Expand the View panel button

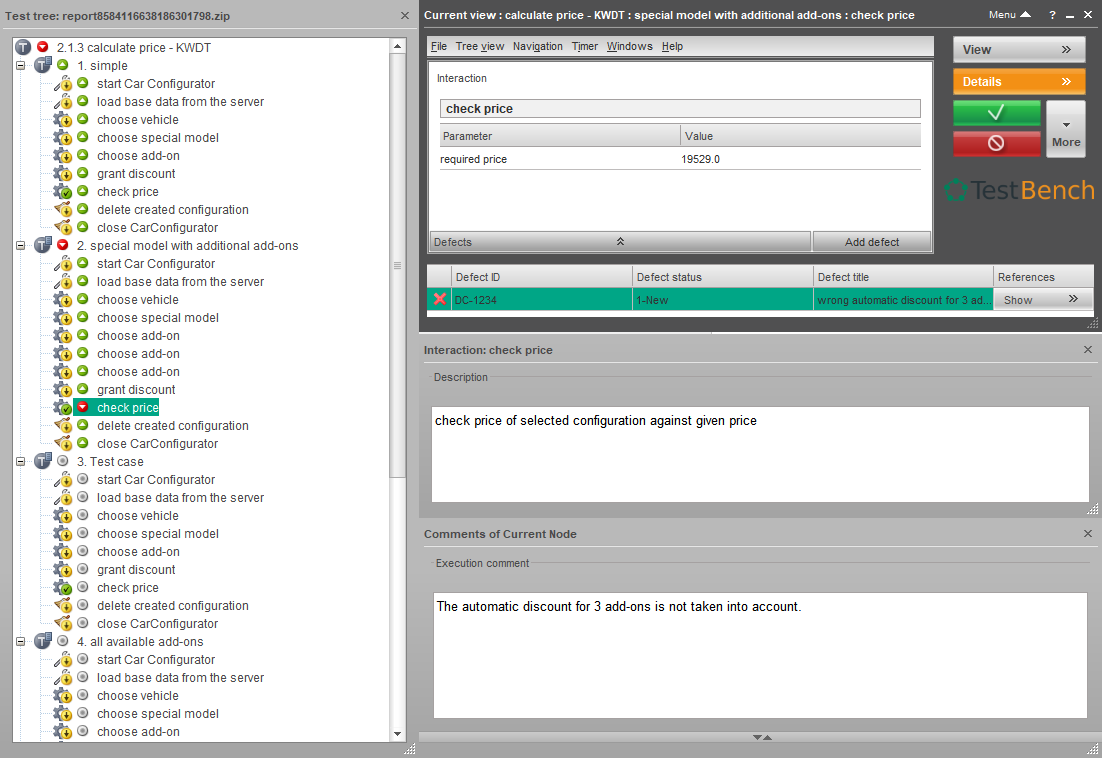(x=1018, y=50)
